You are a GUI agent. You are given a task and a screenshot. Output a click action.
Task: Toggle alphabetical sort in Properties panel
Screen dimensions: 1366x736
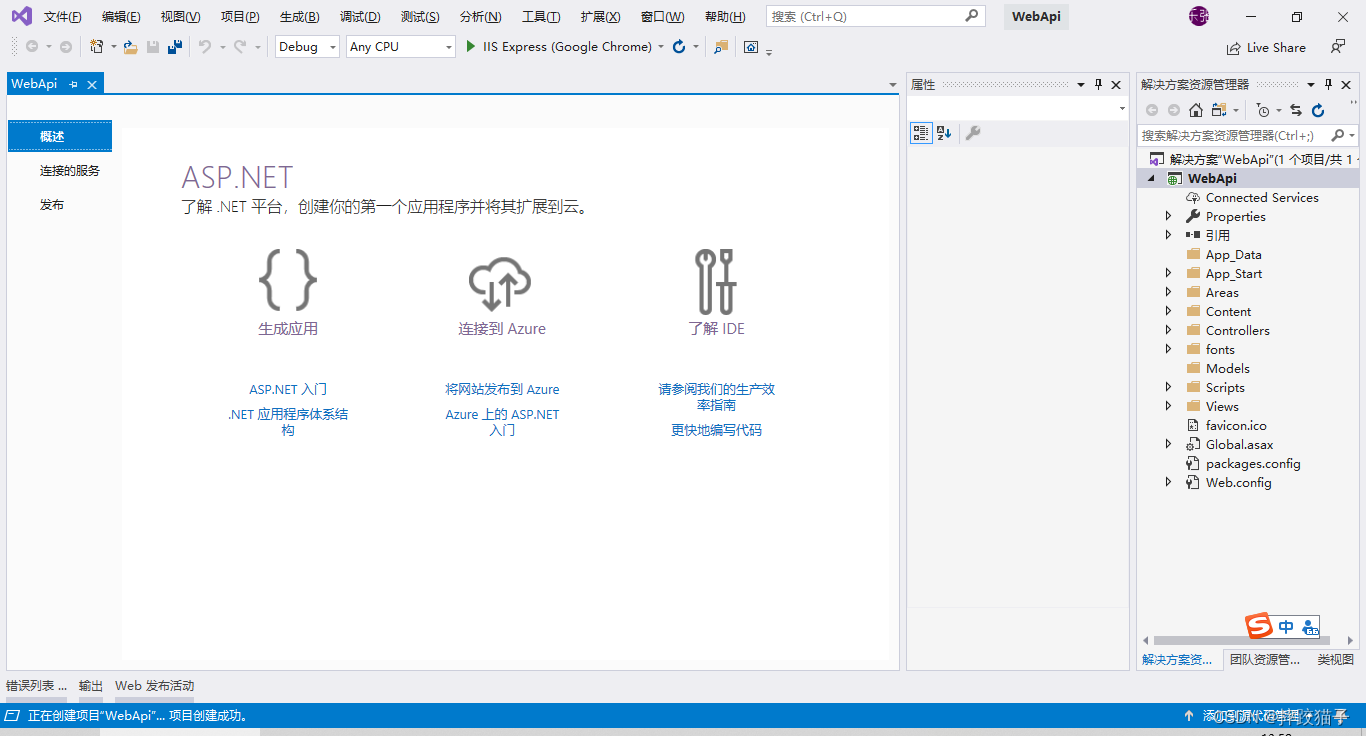[x=944, y=133]
